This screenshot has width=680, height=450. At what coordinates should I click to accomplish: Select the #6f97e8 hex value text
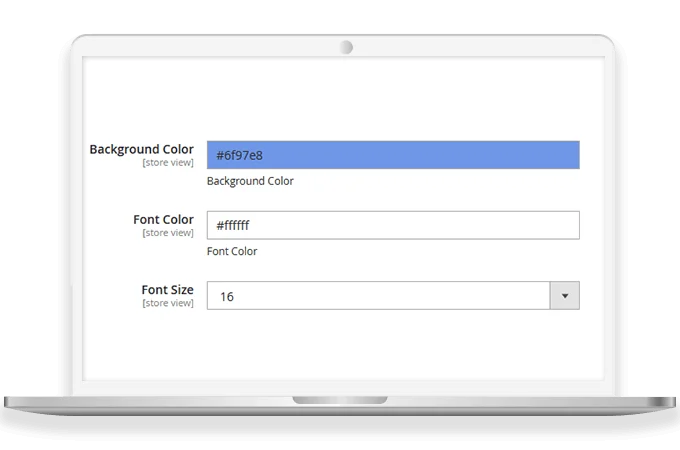[239, 155]
